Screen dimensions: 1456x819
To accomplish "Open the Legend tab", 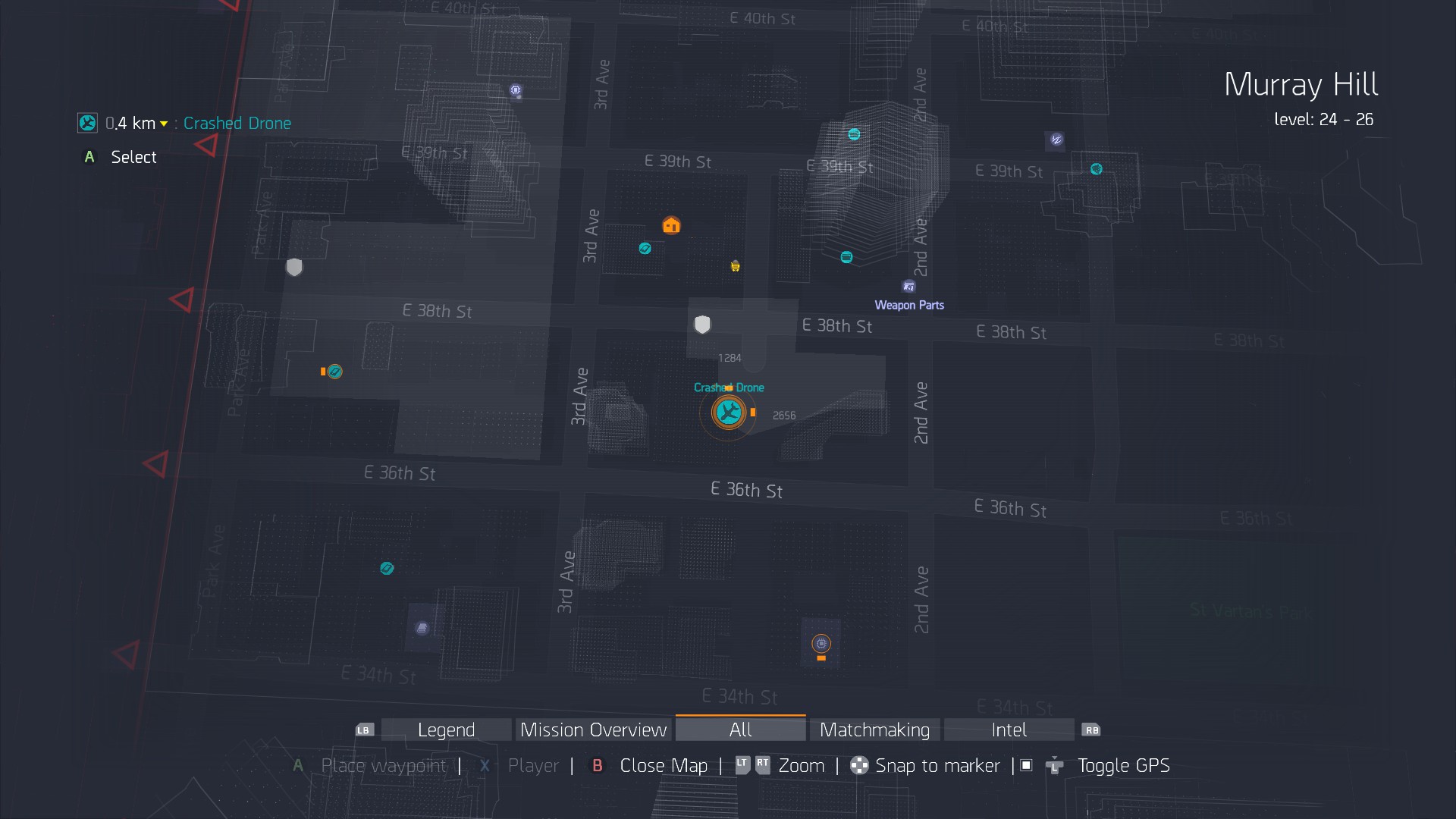I will click(446, 730).
